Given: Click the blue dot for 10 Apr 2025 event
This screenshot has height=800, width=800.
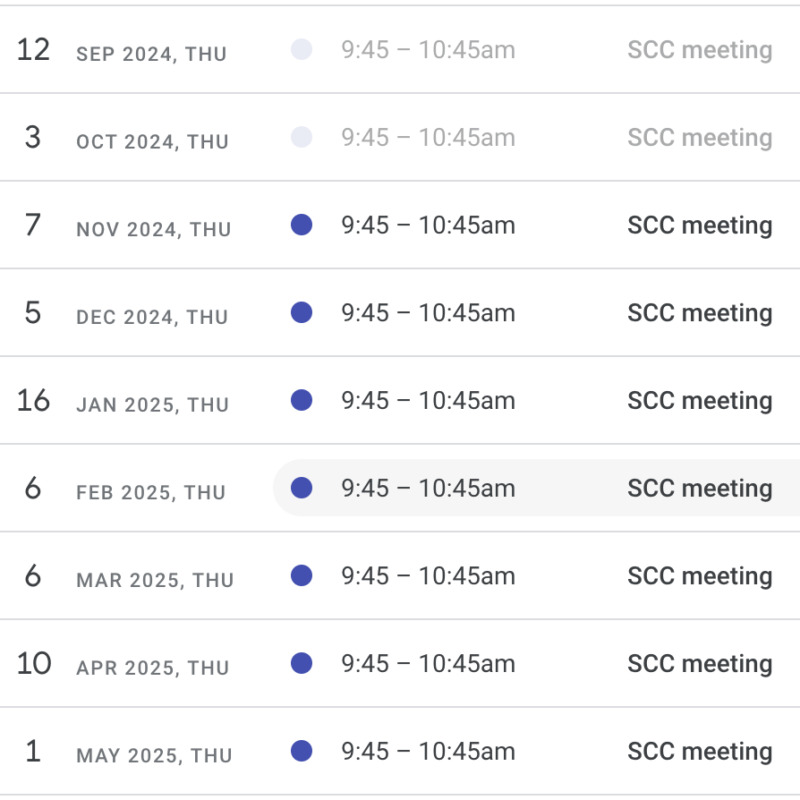Looking at the screenshot, I should click(302, 664).
